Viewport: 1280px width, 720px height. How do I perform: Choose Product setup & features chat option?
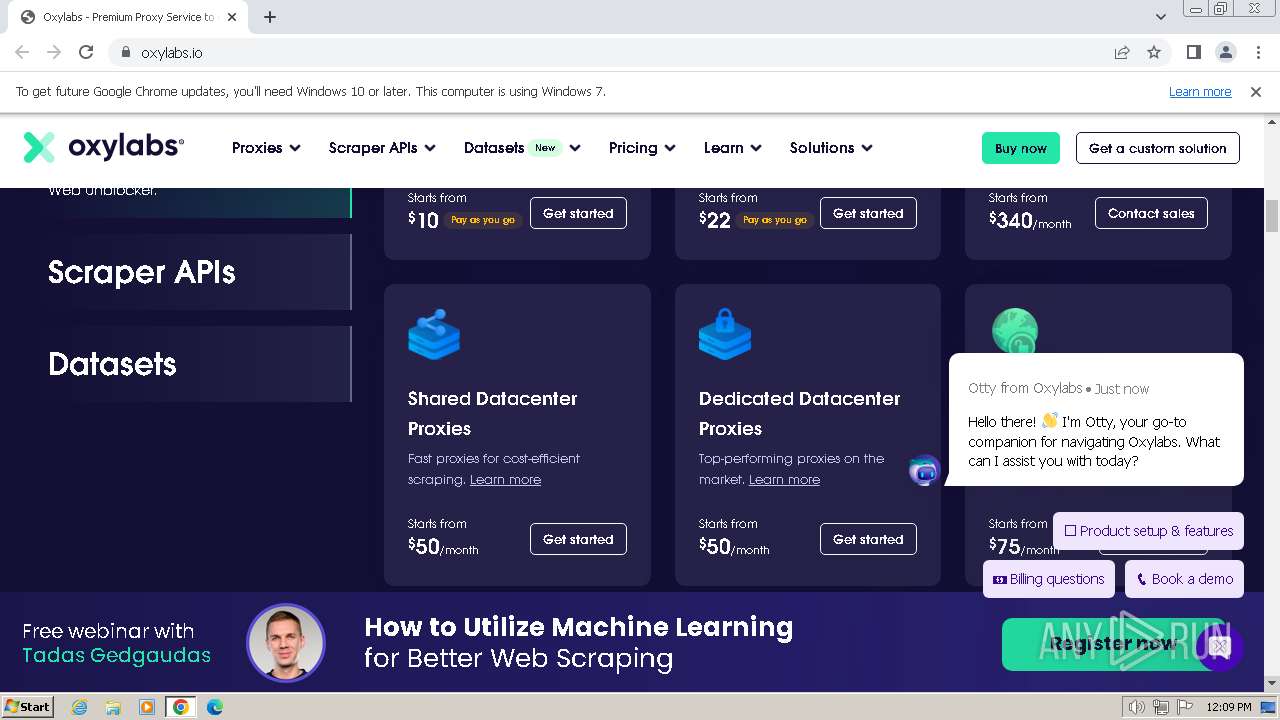pyautogui.click(x=1148, y=531)
